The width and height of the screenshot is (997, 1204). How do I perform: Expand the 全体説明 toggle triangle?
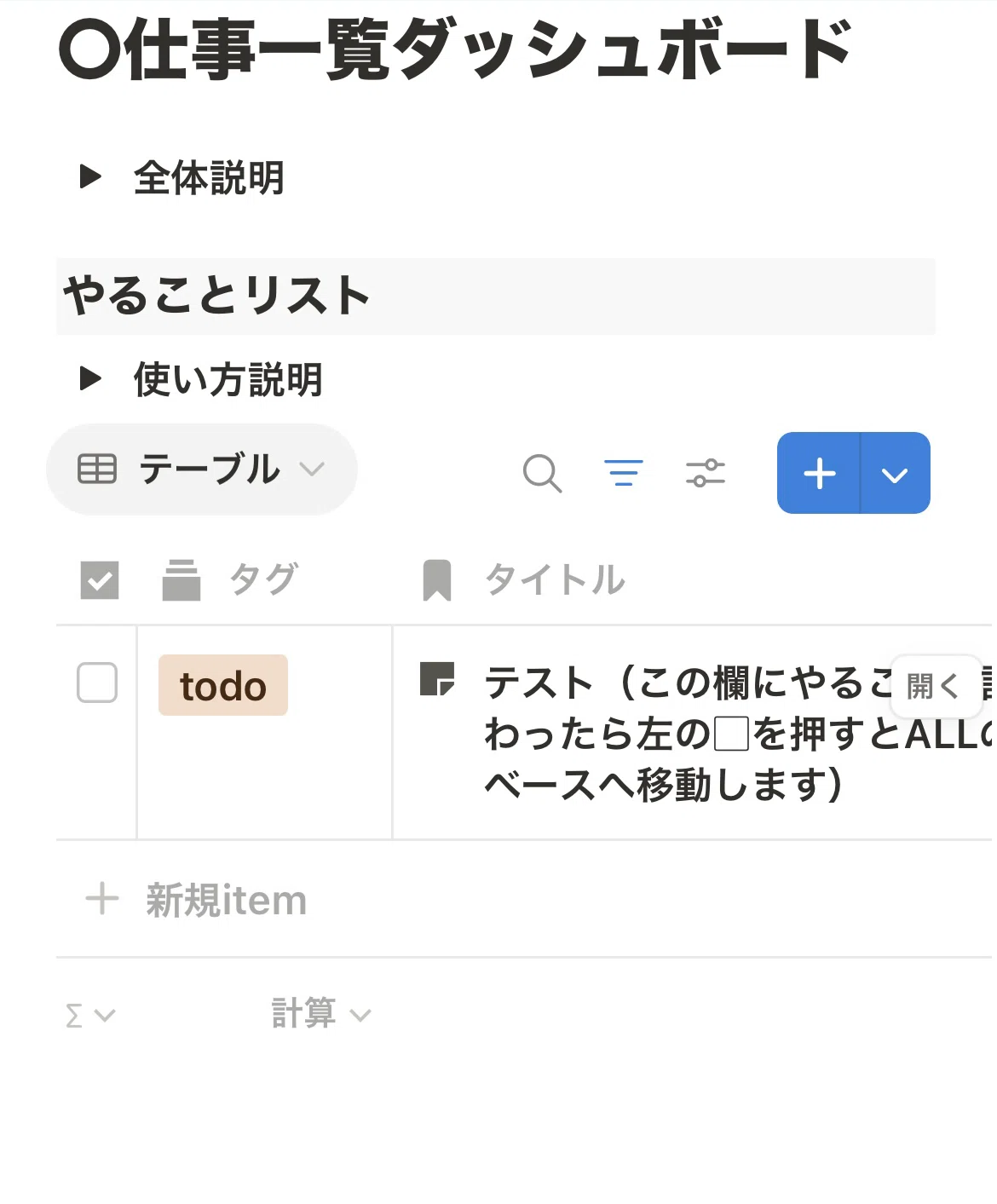[x=90, y=176]
